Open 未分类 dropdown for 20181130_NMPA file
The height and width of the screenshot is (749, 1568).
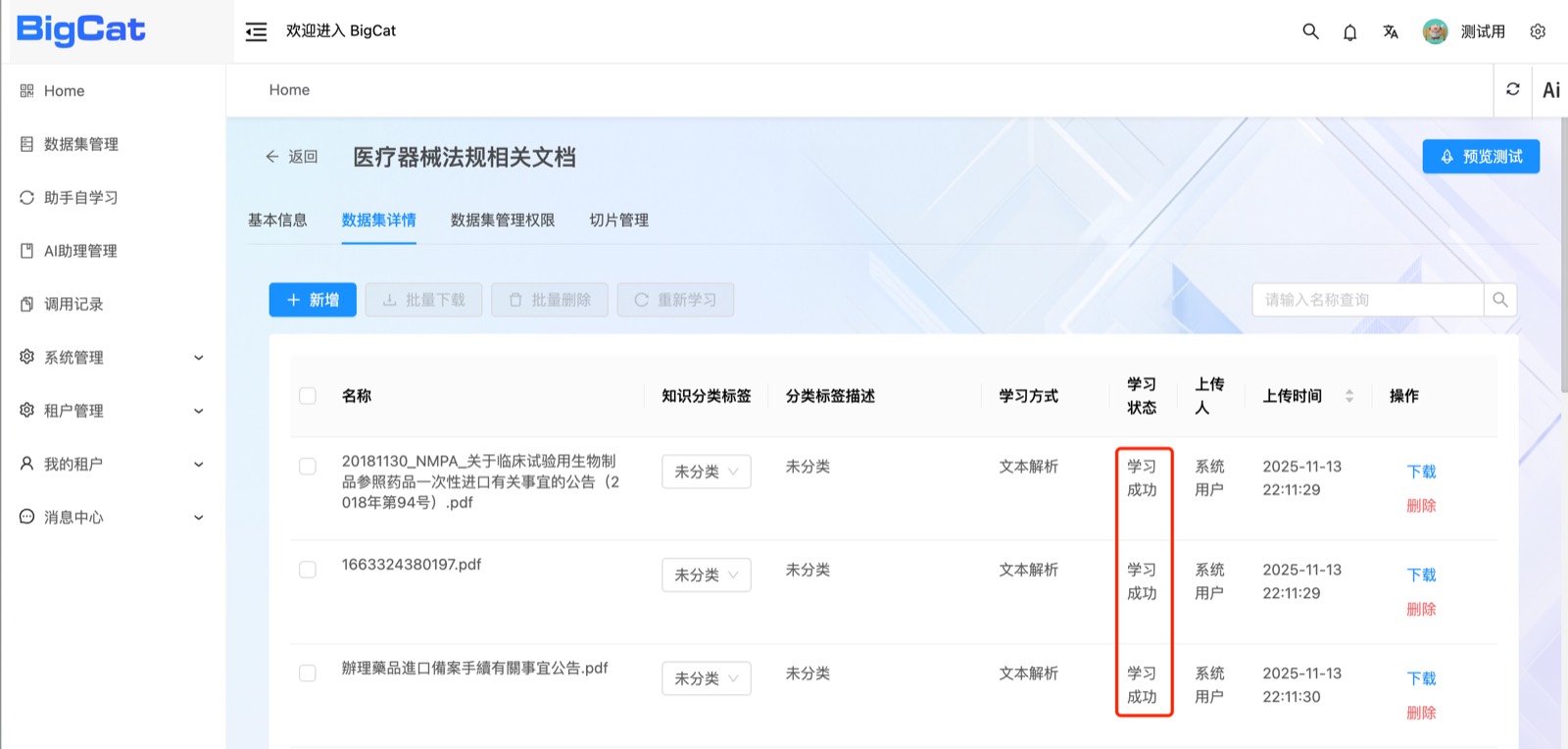click(707, 472)
